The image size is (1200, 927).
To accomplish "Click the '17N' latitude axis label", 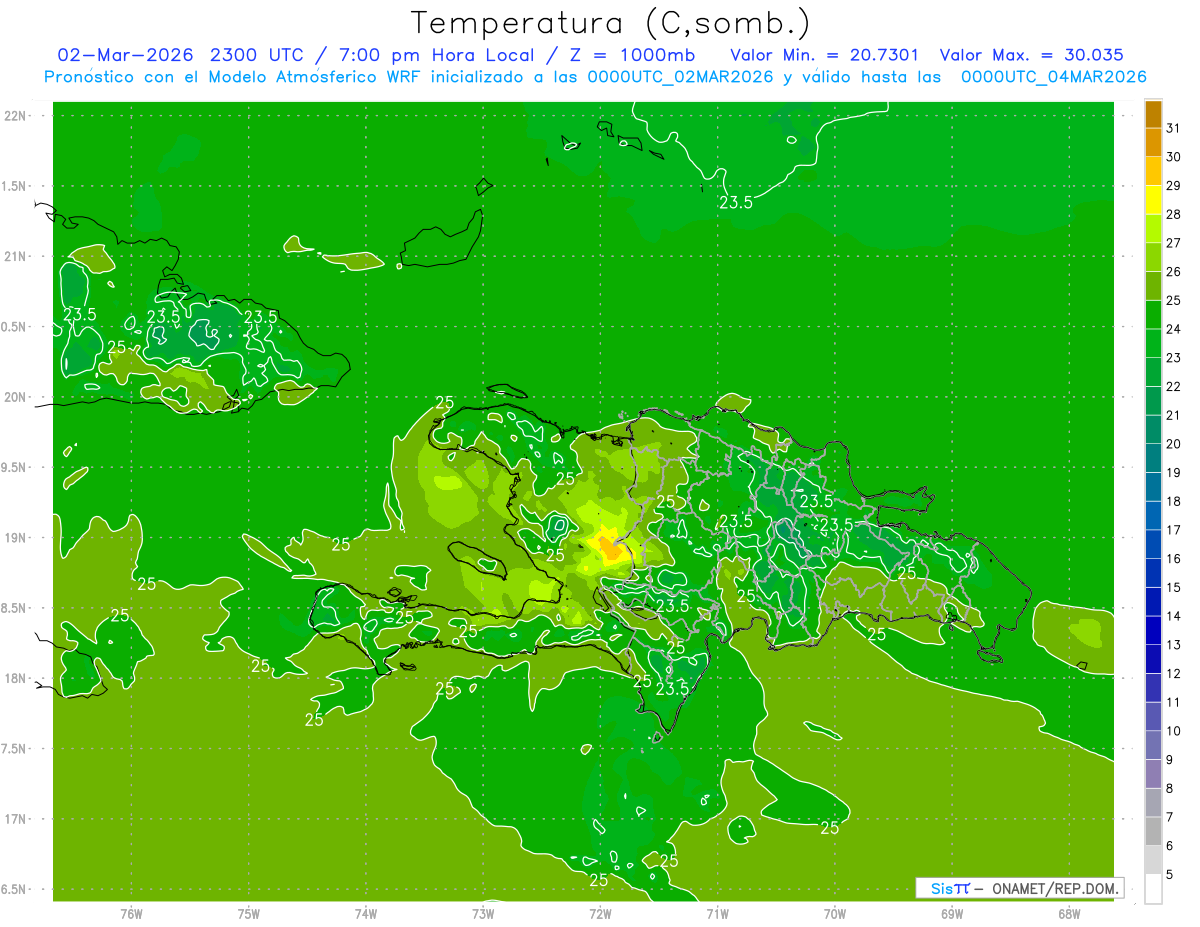I will coord(15,819).
